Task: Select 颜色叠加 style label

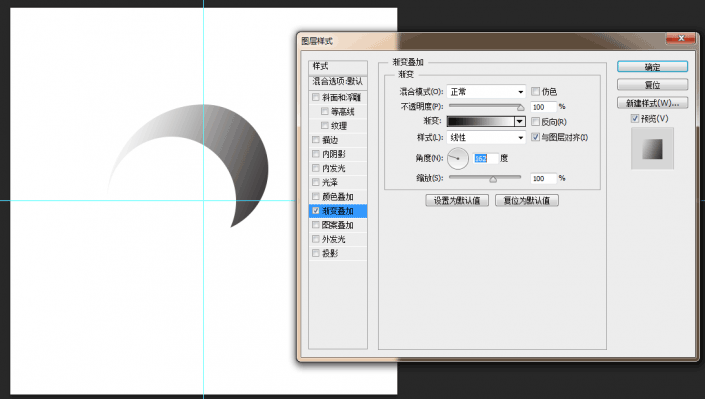Action: click(x=338, y=197)
